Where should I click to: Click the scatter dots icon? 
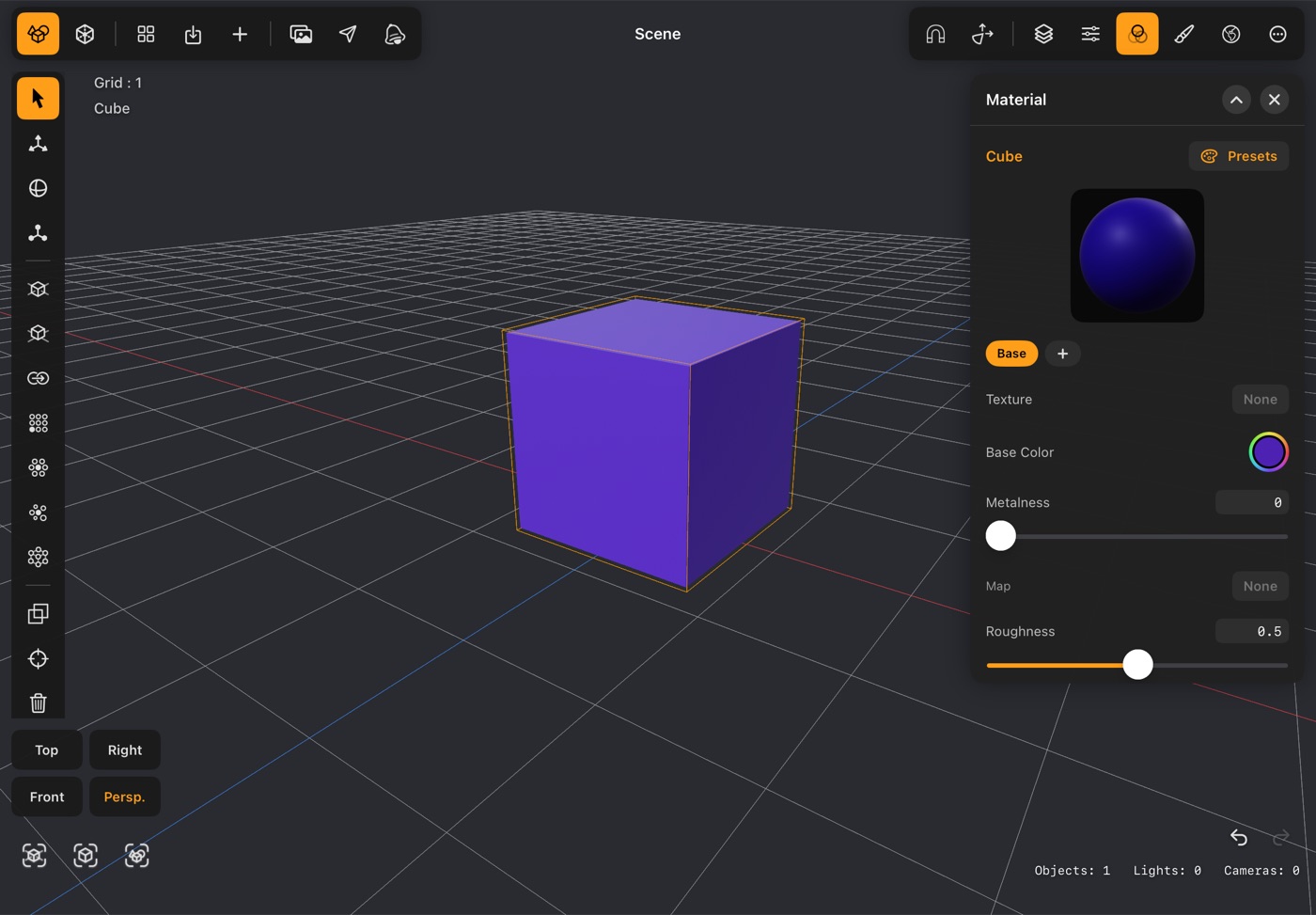click(x=38, y=513)
